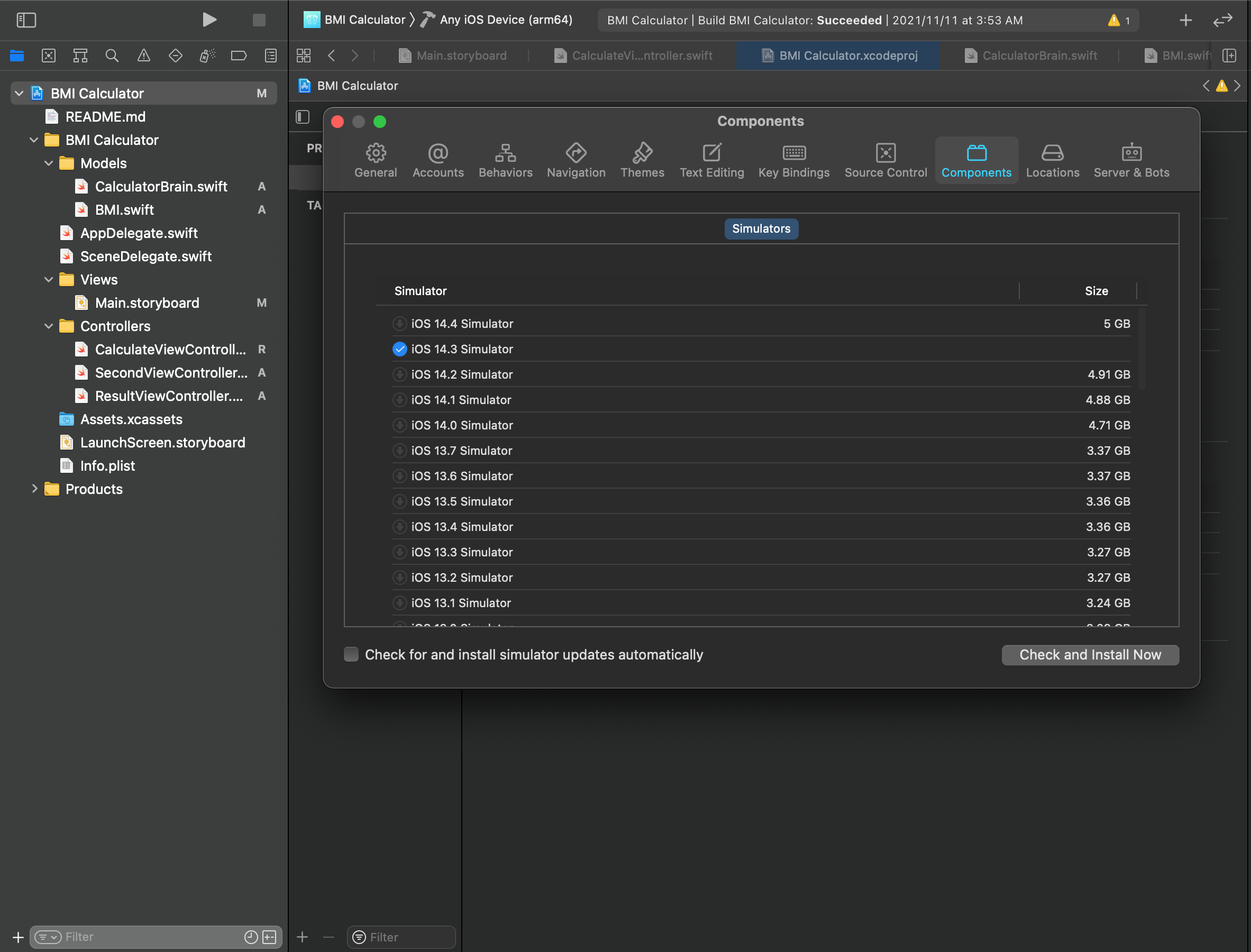Viewport: 1251px width, 952px height.
Task: Click the Simulators segment button
Action: click(761, 228)
